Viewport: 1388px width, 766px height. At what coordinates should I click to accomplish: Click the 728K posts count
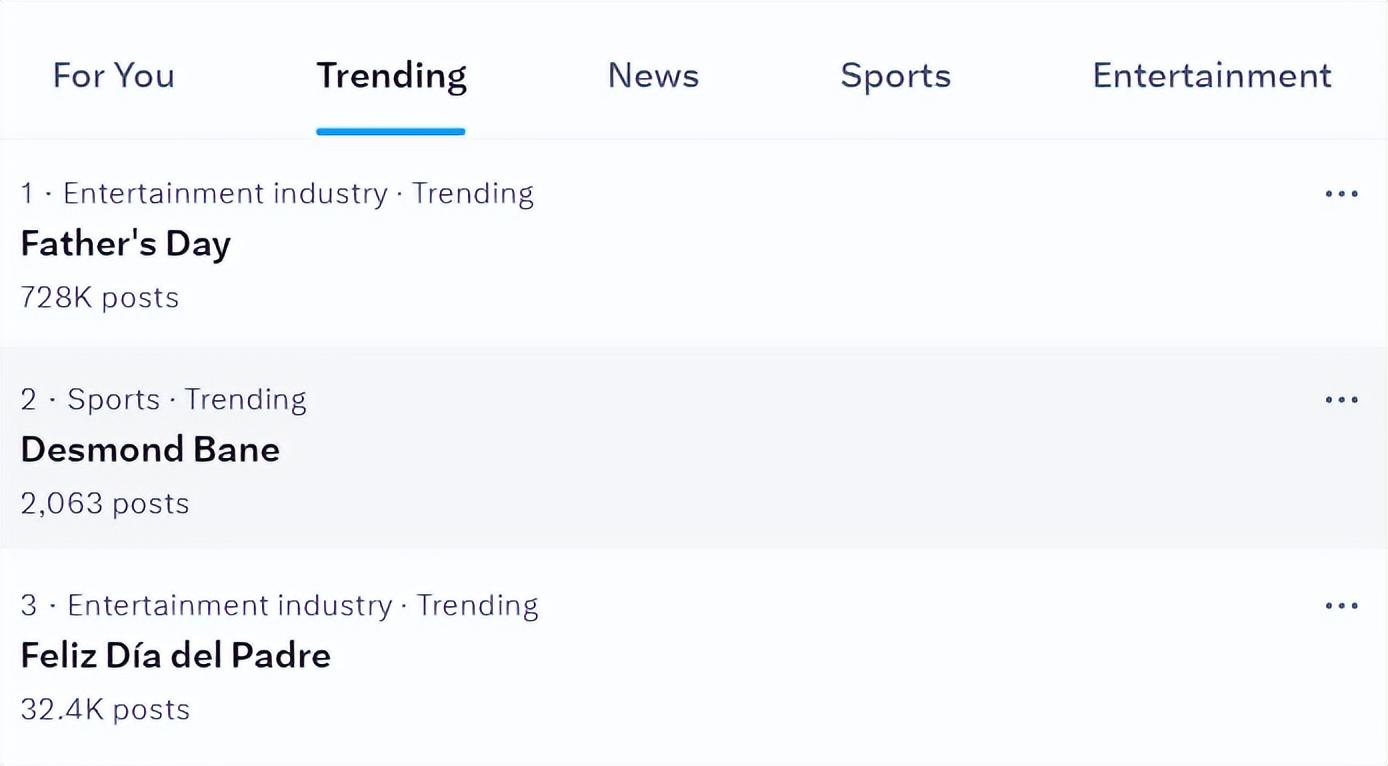click(x=99, y=298)
